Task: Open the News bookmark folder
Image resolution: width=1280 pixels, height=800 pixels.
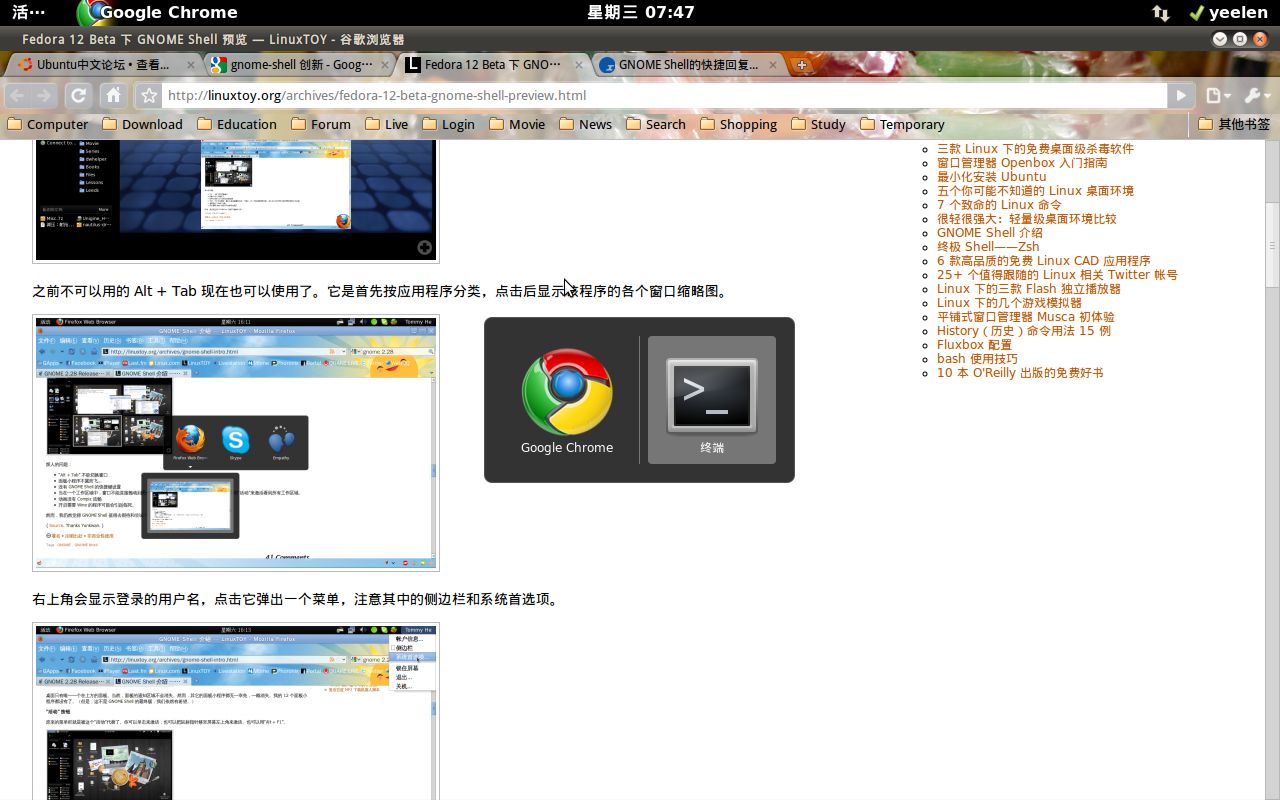Action: pos(585,124)
